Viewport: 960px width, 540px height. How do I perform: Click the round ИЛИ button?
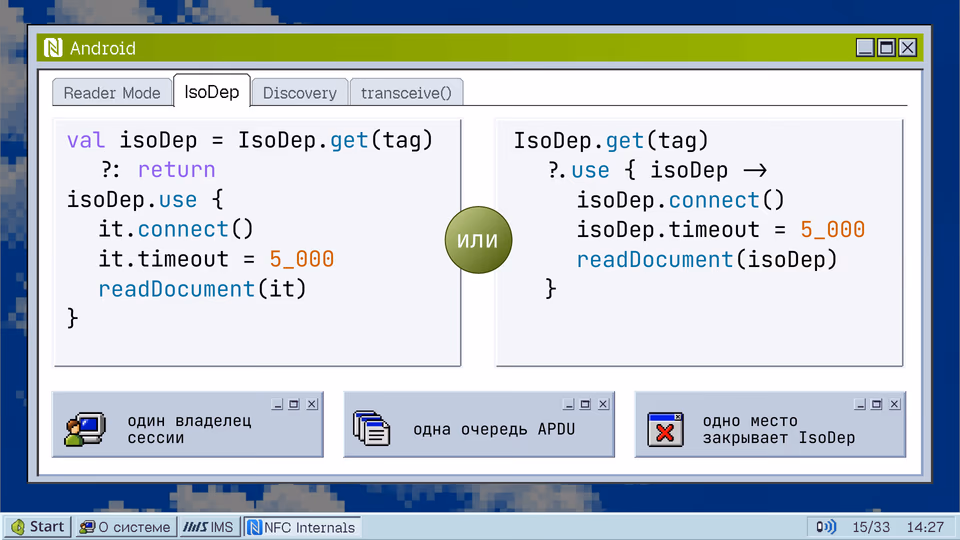point(478,240)
